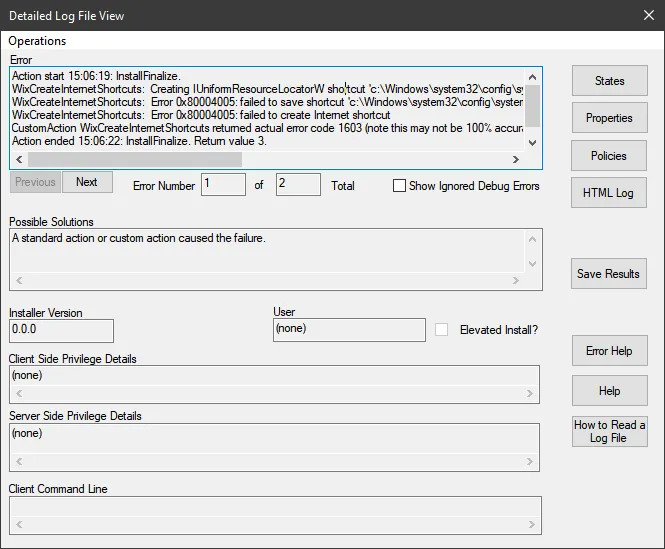Screen dimensions: 665x549
Task: Click up arrow of Possible Solutions scrollbar
Action: (533, 239)
